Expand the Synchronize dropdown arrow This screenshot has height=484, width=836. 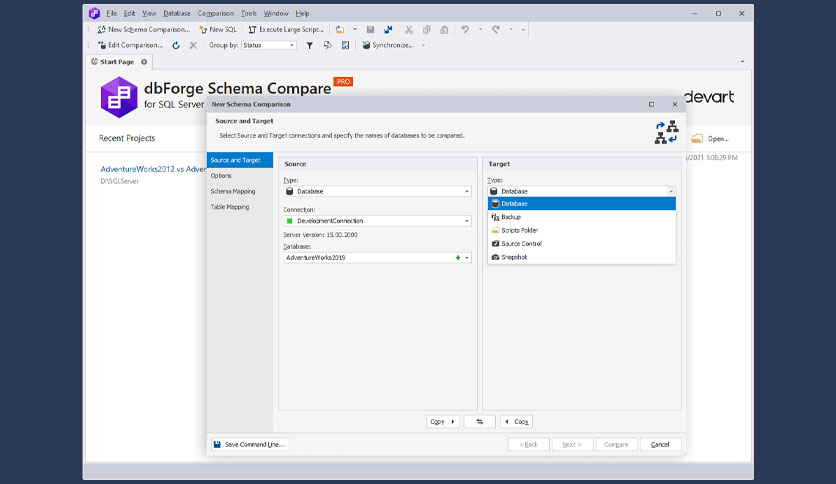[424, 45]
